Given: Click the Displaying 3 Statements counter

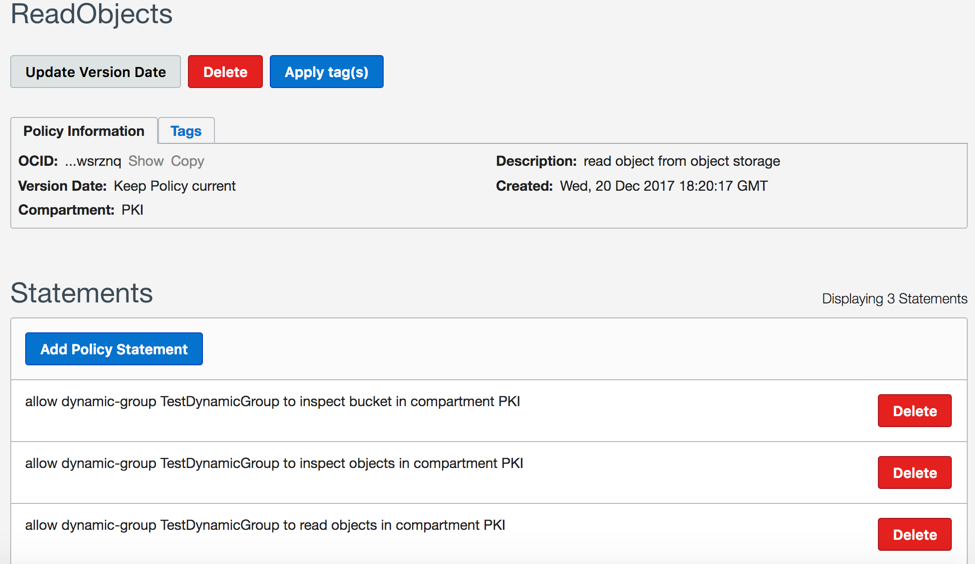Looking at the screenshot, I should point(894,299).
